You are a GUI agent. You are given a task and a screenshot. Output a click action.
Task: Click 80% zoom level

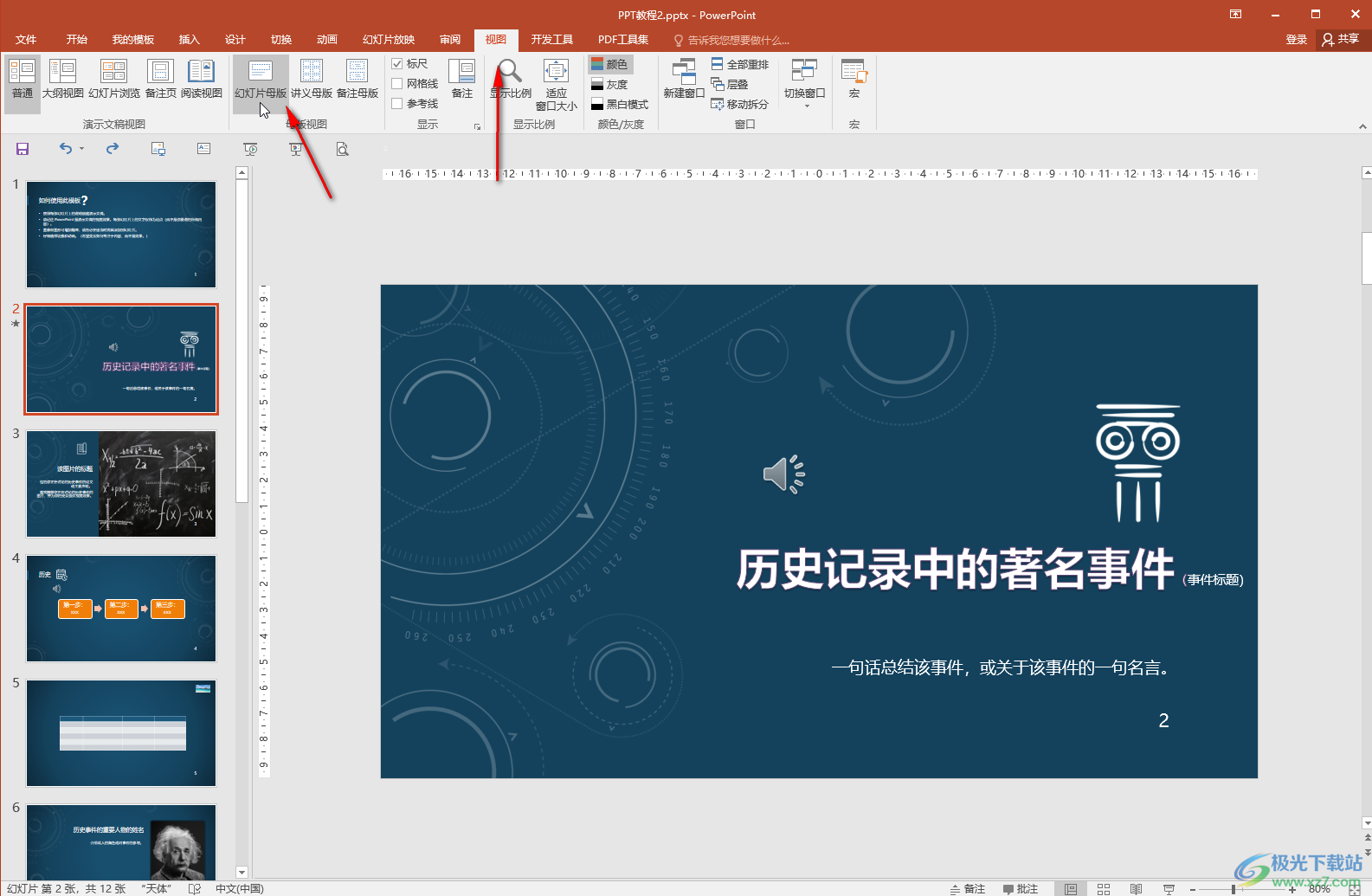(x=1319, y=889)
